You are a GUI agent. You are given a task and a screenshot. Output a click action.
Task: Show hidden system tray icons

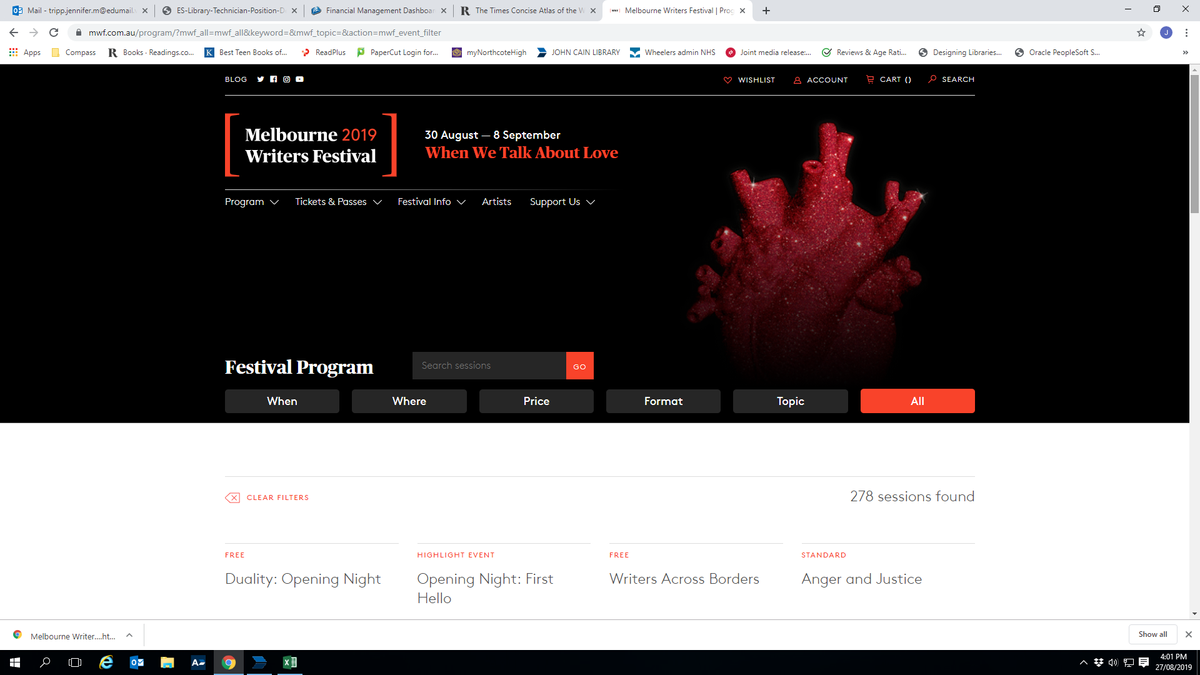pyautogui.click(x=1084, y=663)
